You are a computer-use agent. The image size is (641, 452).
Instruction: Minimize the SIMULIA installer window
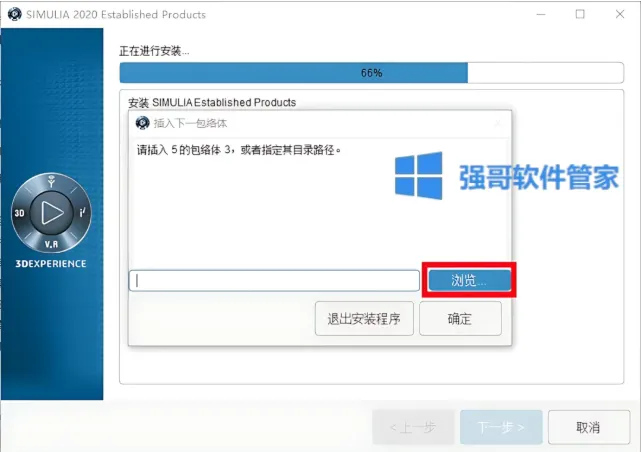[x=541, y=14]
